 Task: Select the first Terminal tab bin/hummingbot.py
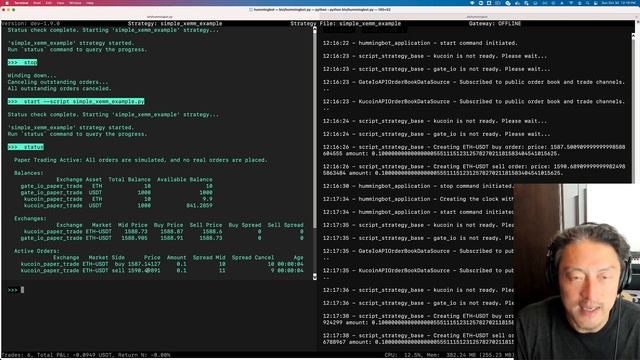click(160, 17)
